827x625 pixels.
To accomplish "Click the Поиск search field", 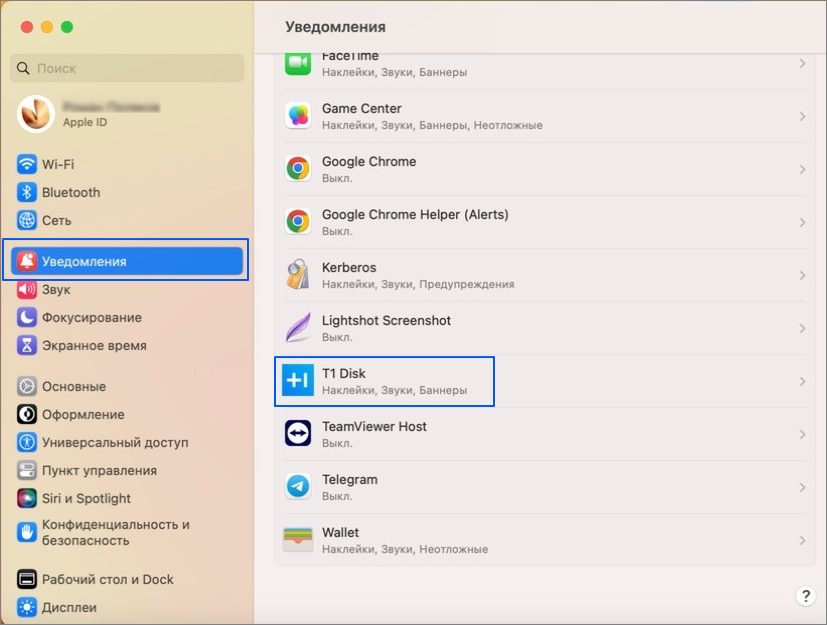I will pyautogui.click(x=127, y=68).
